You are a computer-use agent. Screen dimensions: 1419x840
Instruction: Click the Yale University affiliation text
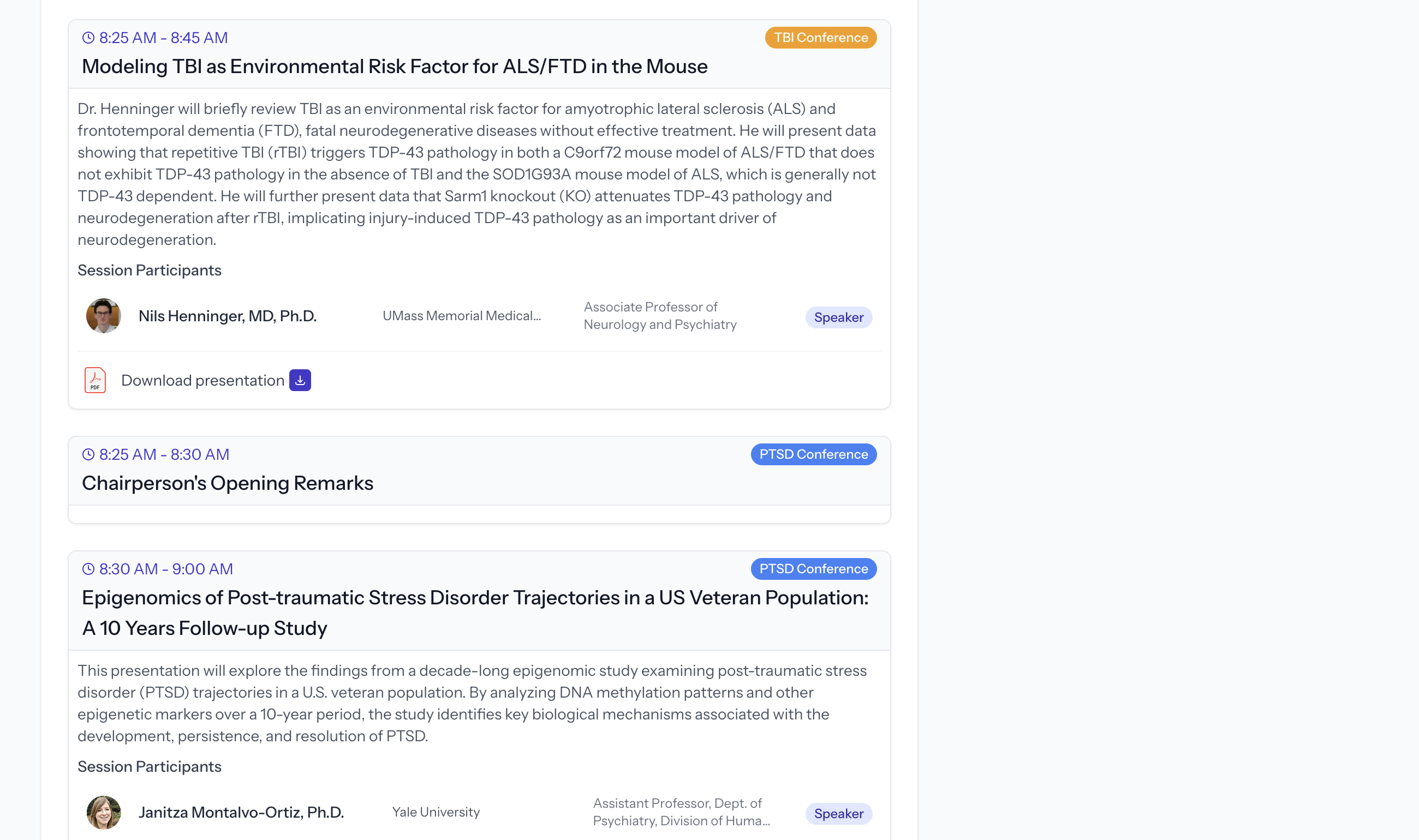point(436,812)
